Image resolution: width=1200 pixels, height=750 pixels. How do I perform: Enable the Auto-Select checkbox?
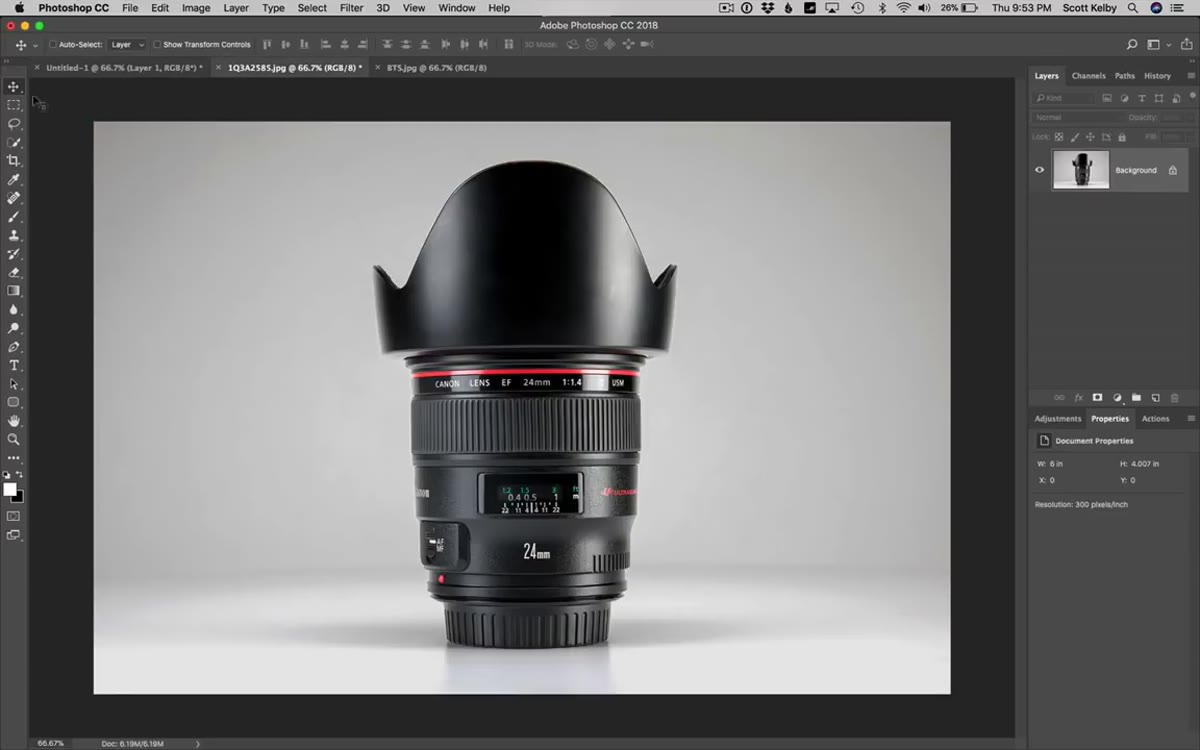click(53, 45)
